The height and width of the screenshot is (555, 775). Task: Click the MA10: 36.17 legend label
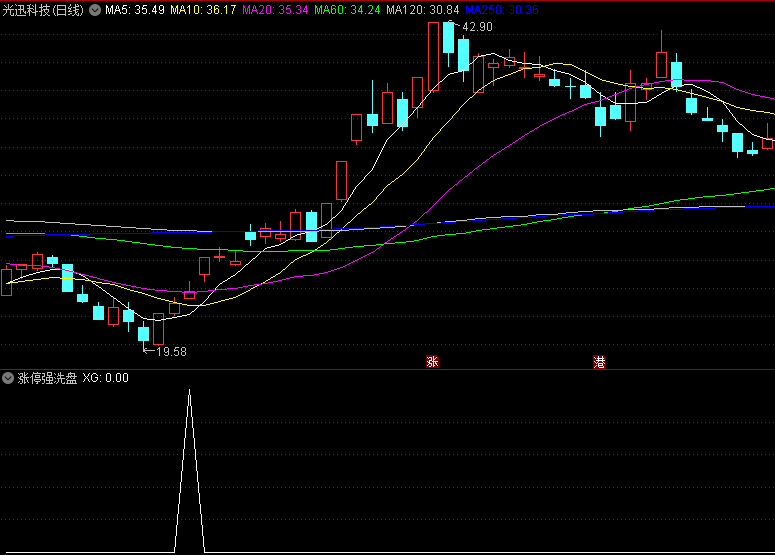tap(203, 10)
